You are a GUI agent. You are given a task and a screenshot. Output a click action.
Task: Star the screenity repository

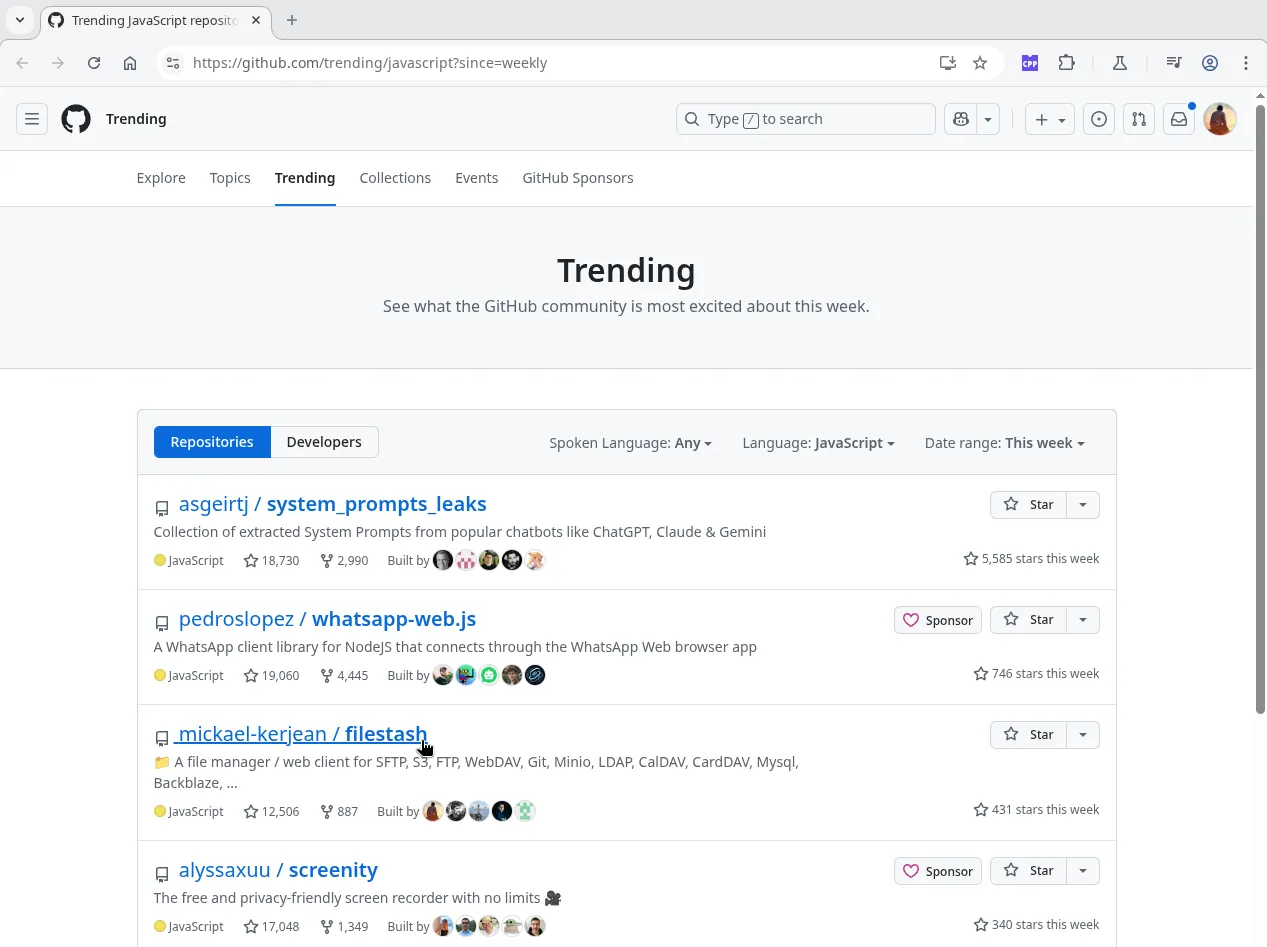[1029, 871]
